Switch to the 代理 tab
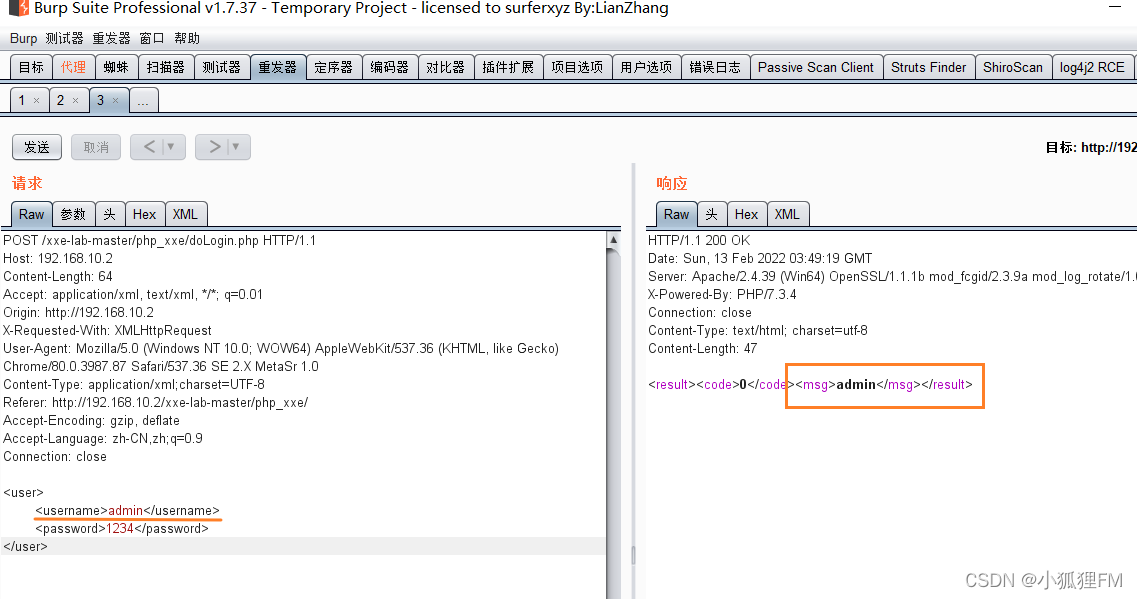 coord(73,67)
